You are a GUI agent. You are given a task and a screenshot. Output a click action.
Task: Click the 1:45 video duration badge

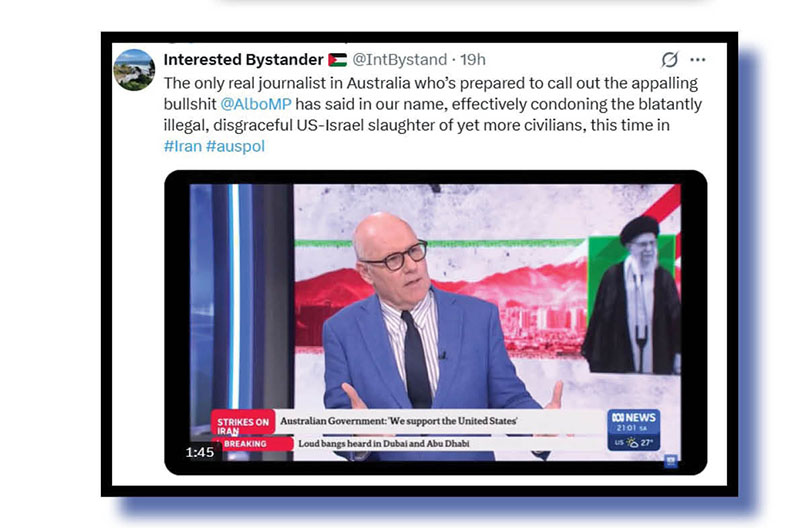(200, 452)
